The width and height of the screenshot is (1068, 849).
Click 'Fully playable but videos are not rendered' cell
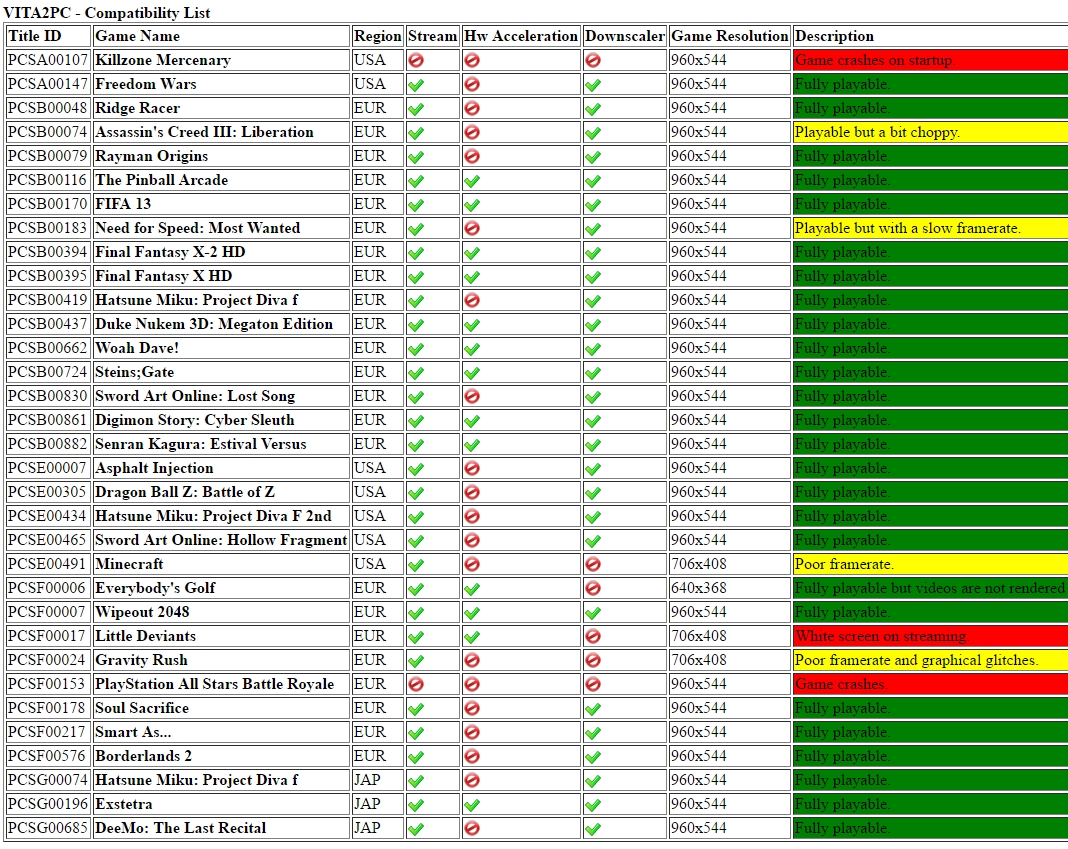tap(930, 588)
